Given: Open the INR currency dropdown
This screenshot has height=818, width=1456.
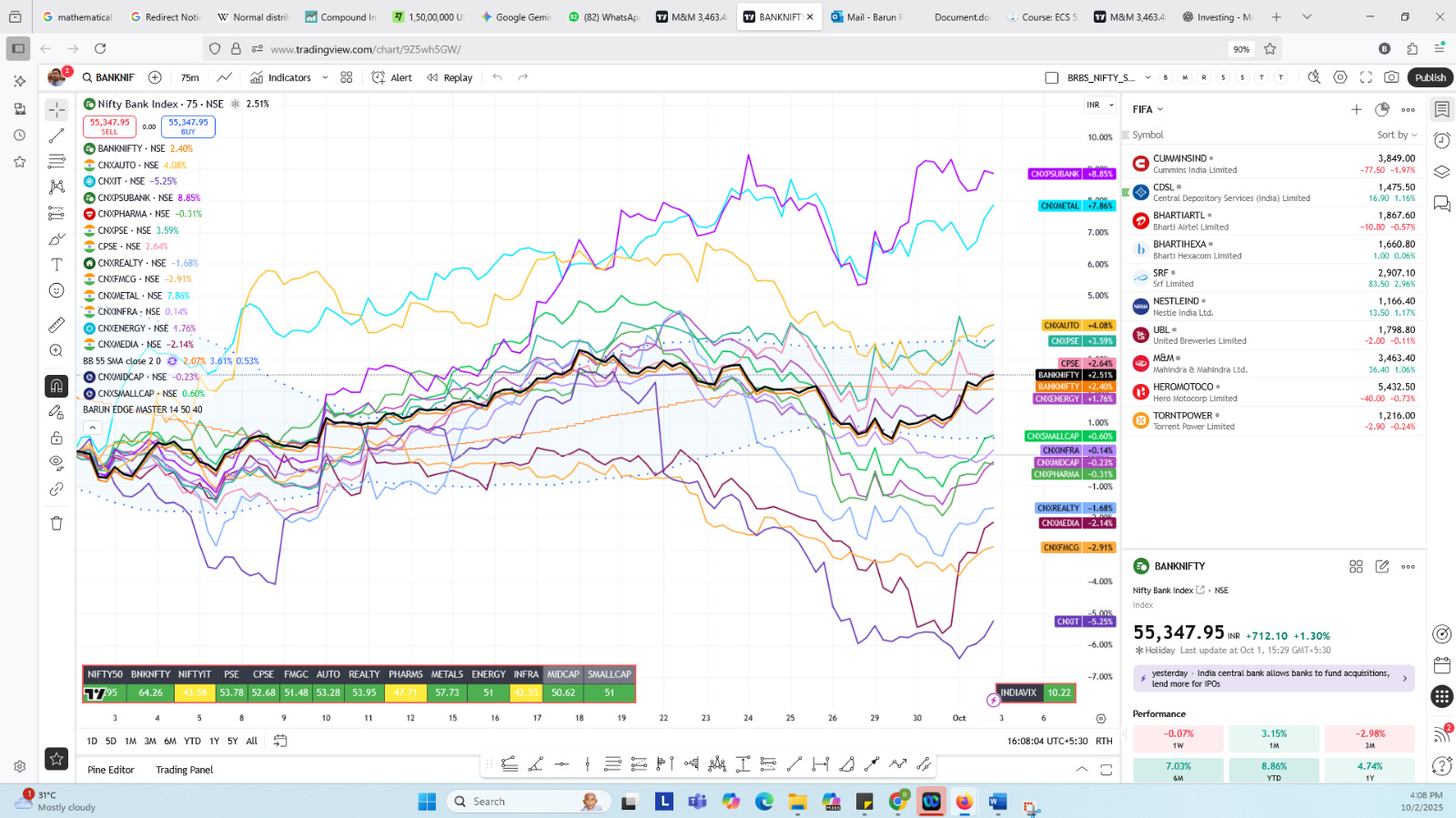Looking at the screenshot, I should point(1098,105).
